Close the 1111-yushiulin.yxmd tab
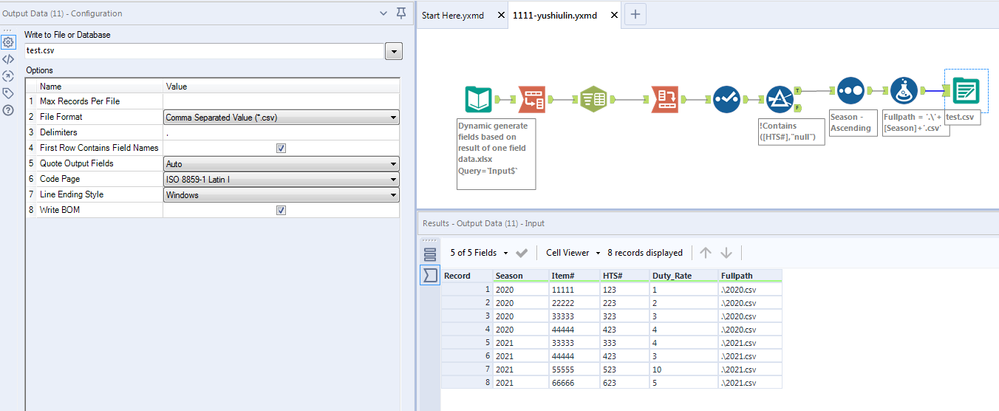Screen dimensions: 999x411 [614, 15]
